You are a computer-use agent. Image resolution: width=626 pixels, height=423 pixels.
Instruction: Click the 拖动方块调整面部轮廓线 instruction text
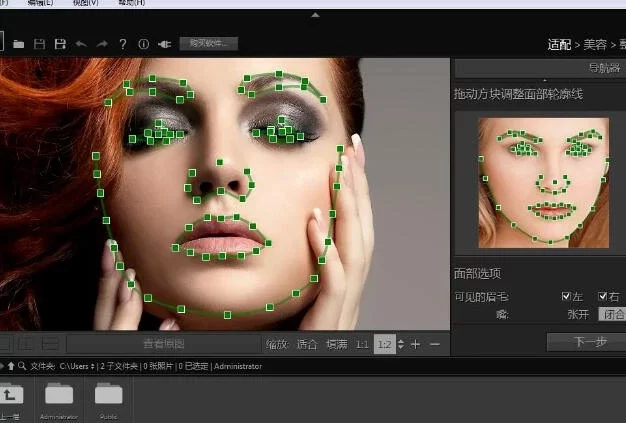[x=518, y=94]
